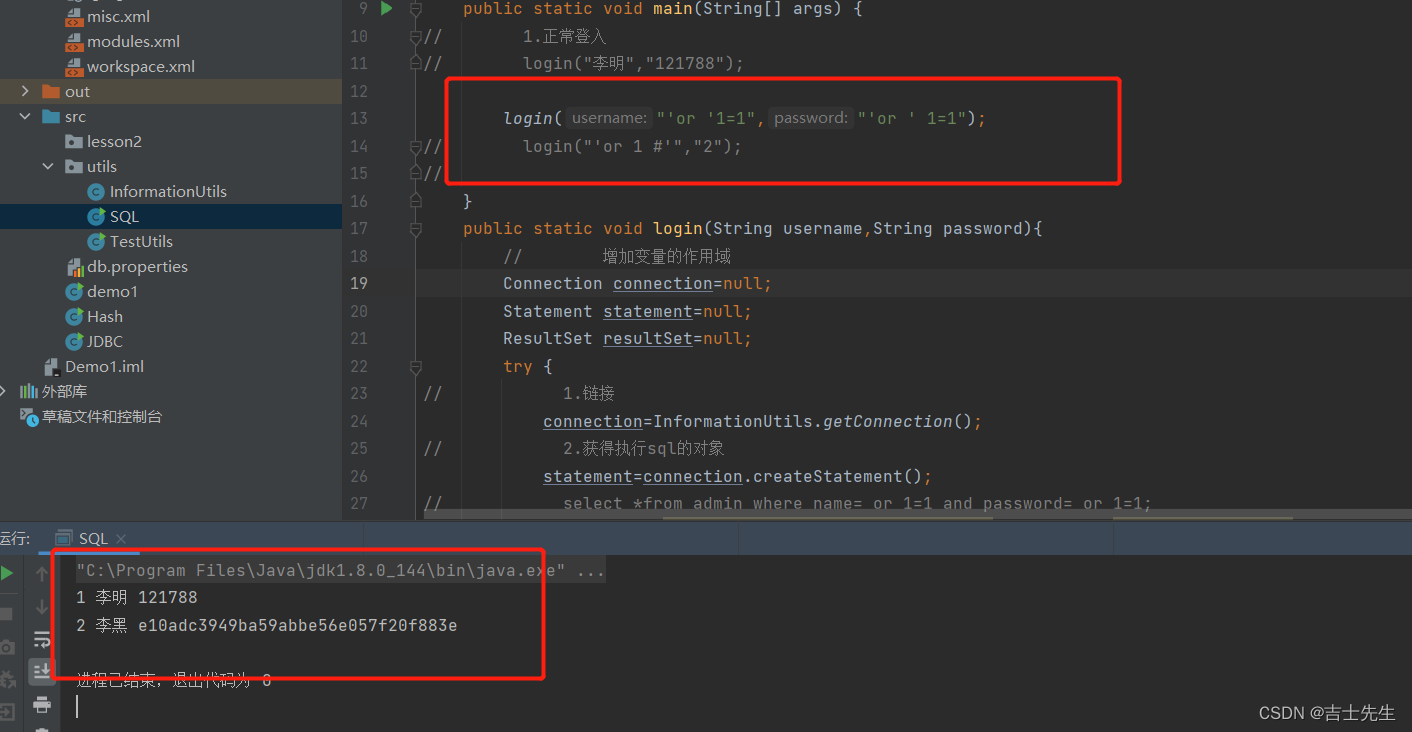Click the getConnection method call

(x=887, y=421)
